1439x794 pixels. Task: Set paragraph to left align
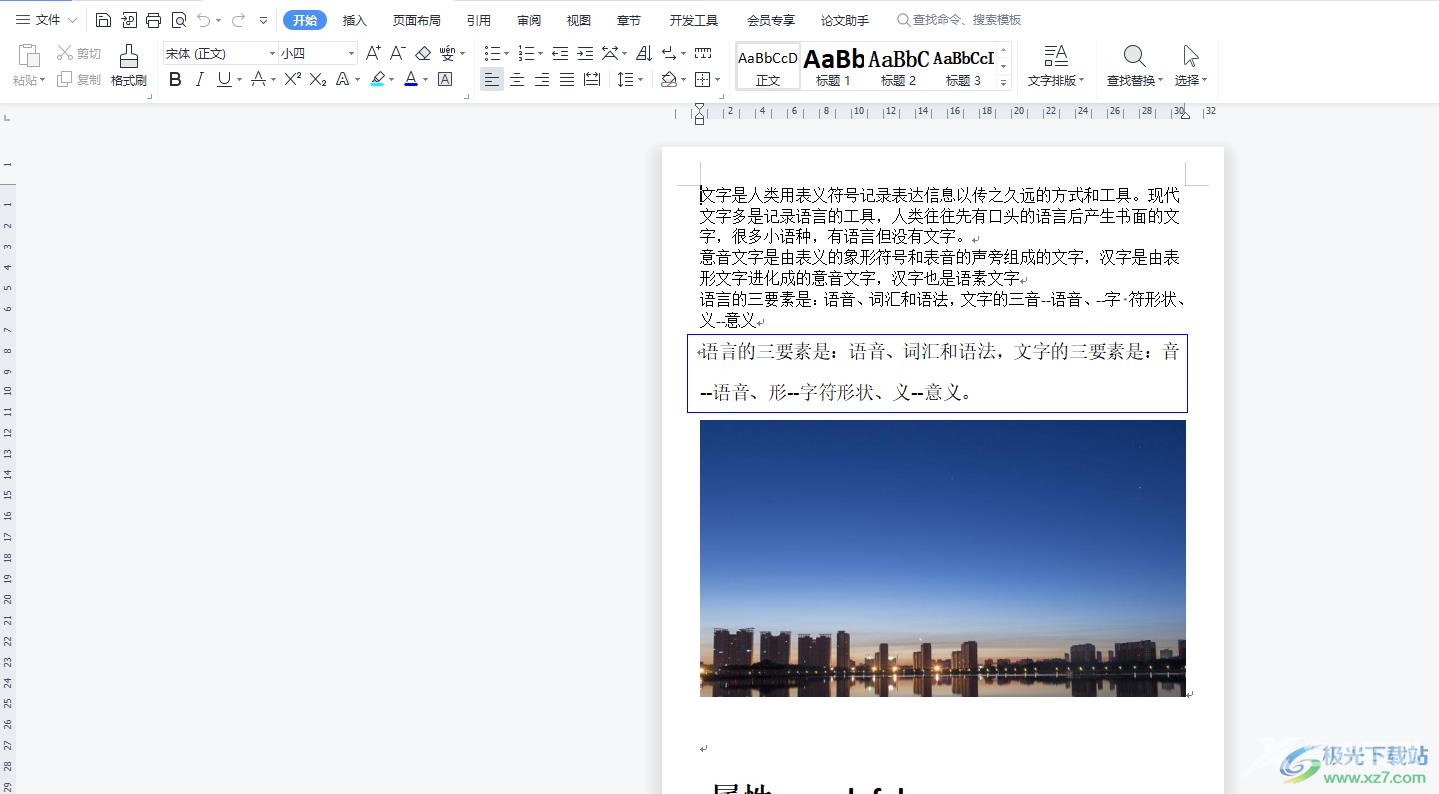[492, 79]
